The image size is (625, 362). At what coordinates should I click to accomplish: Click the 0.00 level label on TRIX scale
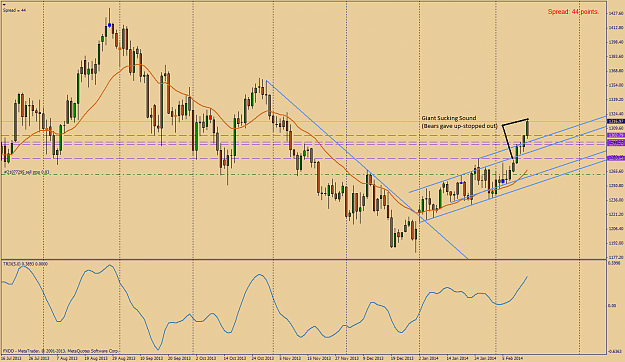point(612,306)
